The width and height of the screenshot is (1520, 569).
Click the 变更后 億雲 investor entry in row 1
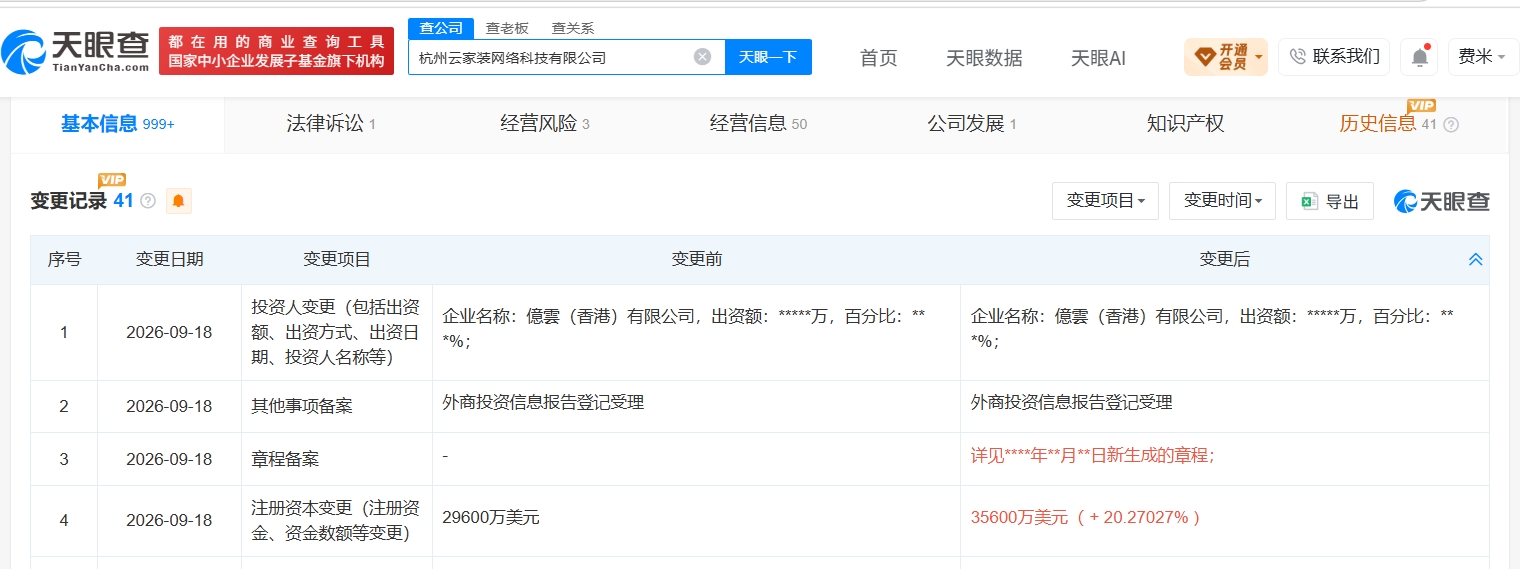click(1211, 329)
